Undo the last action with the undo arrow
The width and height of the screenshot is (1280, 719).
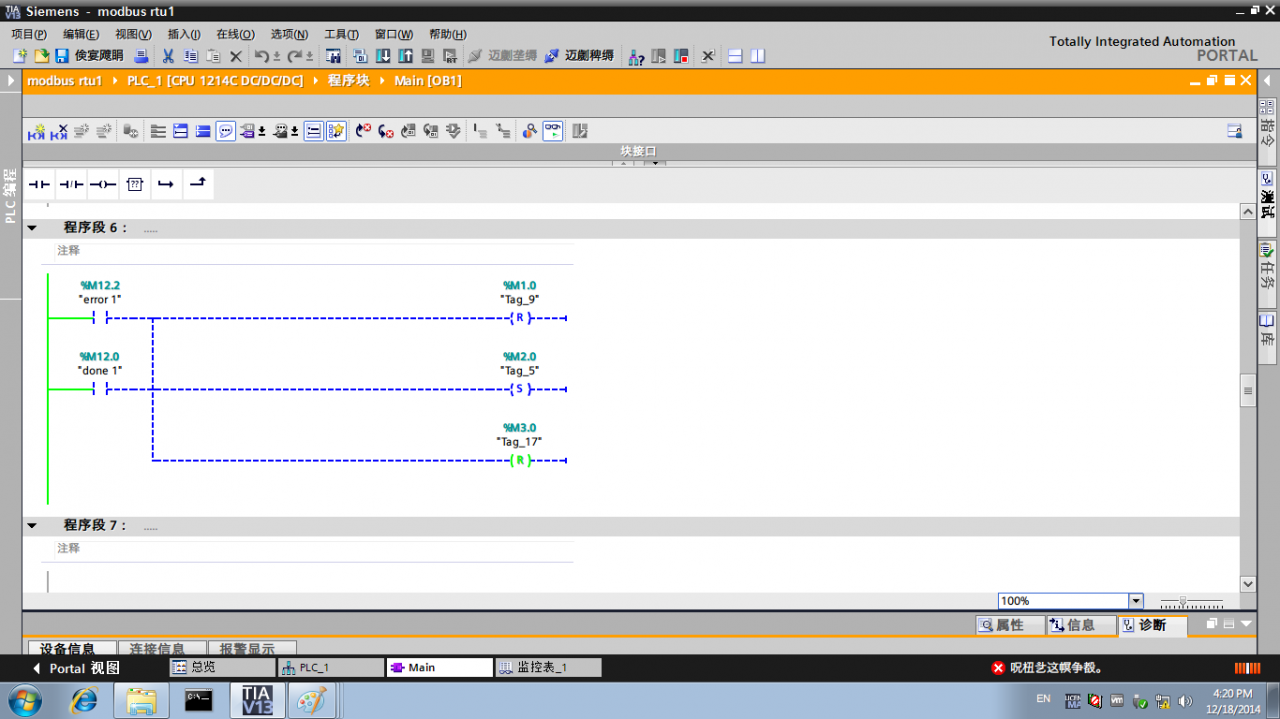261,56
